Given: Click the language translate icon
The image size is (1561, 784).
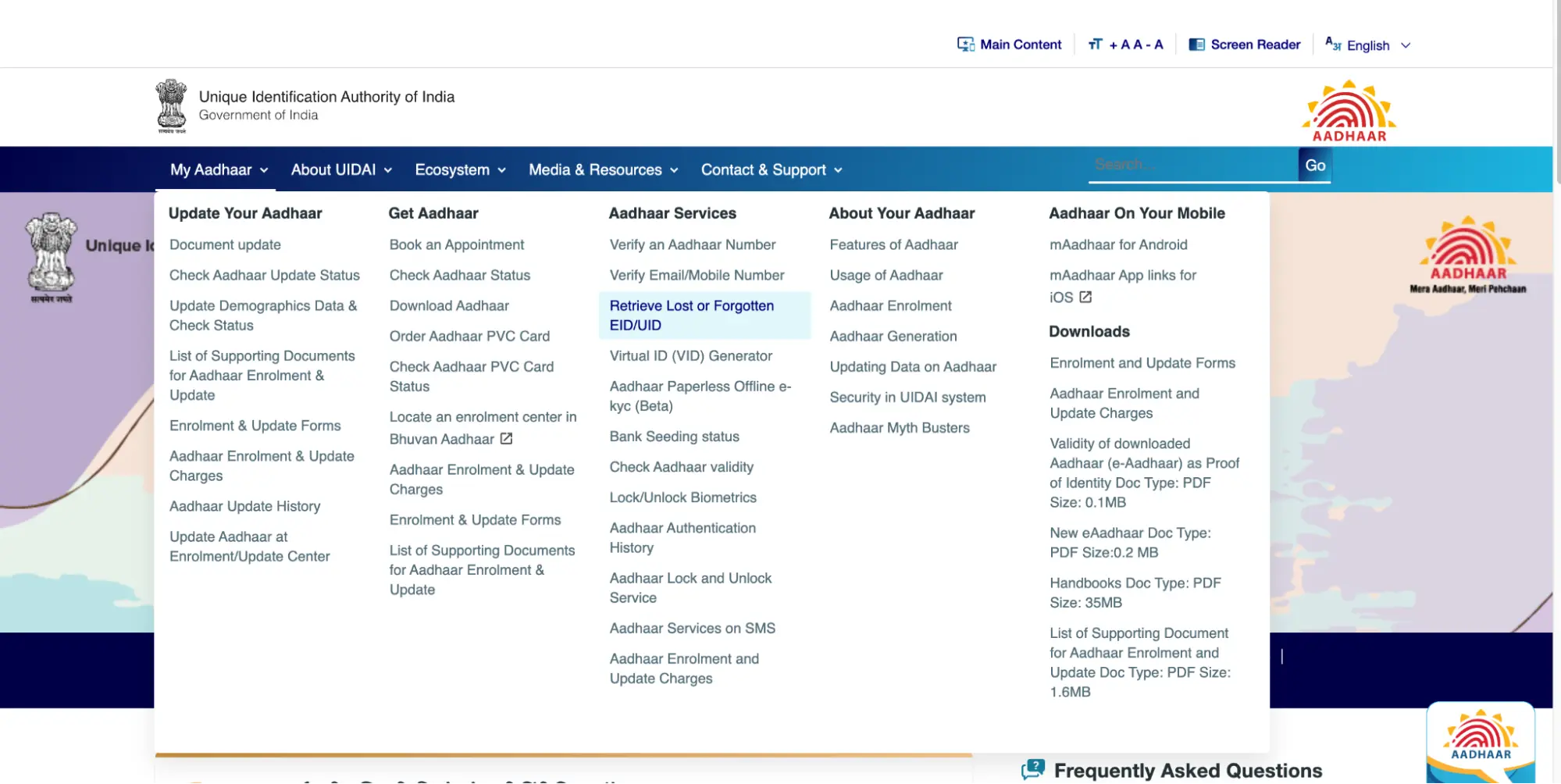Looking at the screenshot, I should point(1333,44).
